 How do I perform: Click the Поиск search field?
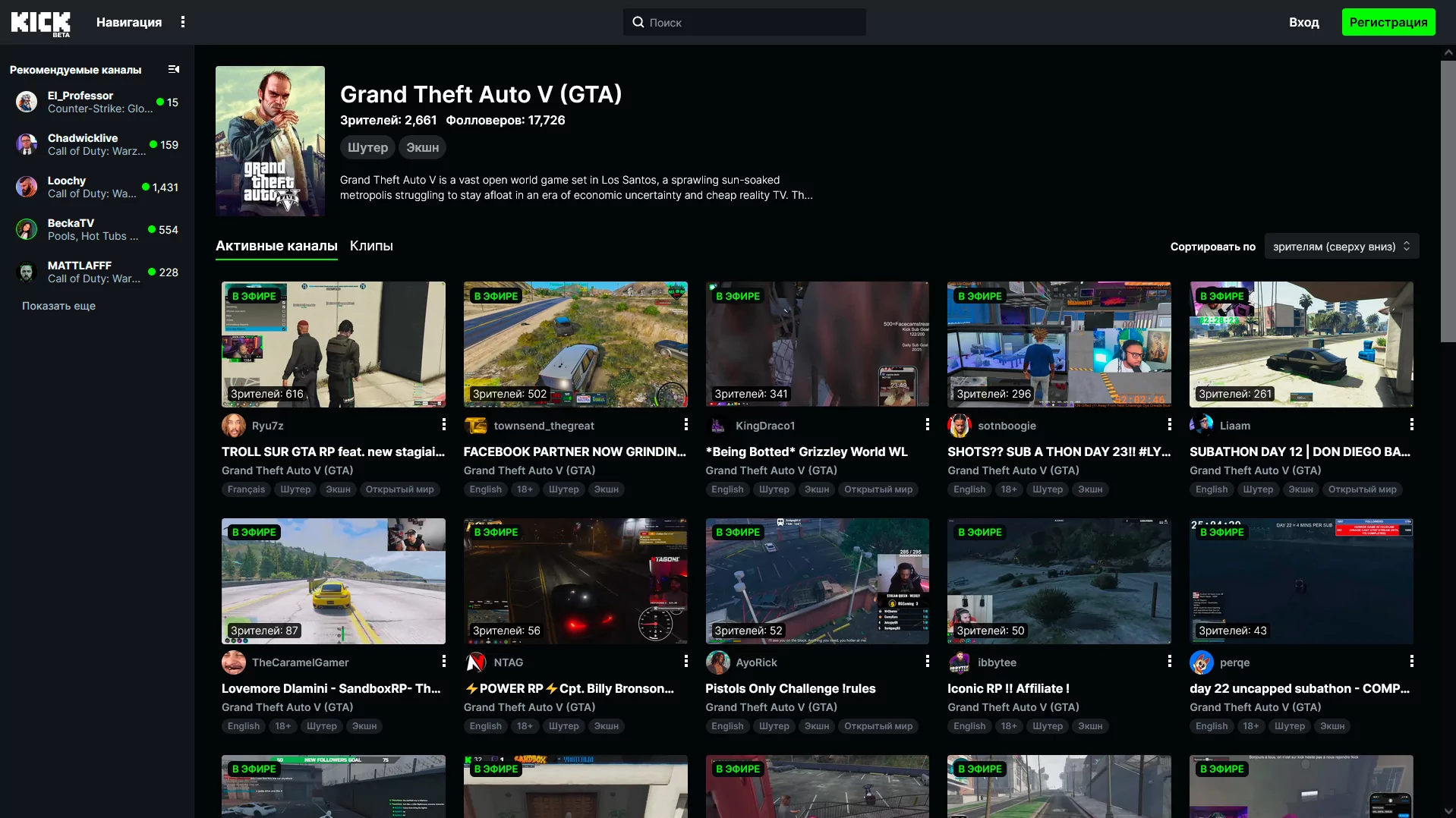pyautogui.click(x=745, y=22)
